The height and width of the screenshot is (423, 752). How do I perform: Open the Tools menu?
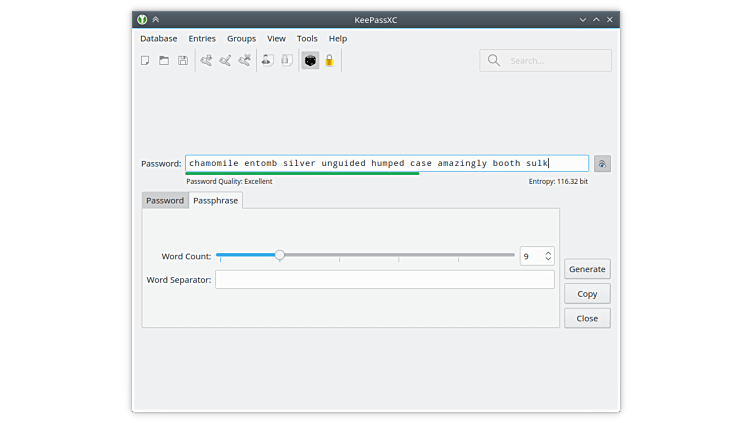307,38
